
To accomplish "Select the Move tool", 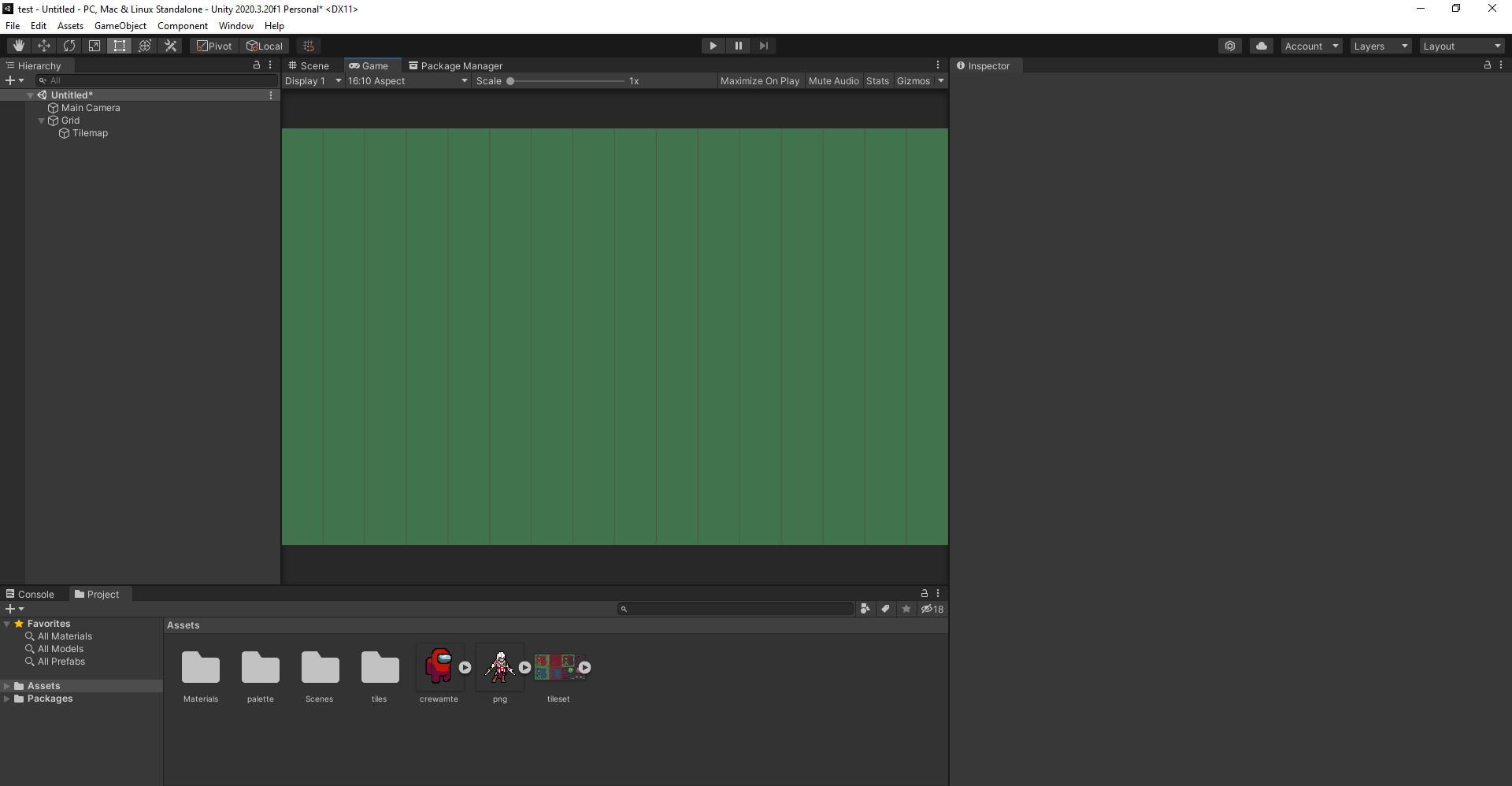I will coord(44,46).
